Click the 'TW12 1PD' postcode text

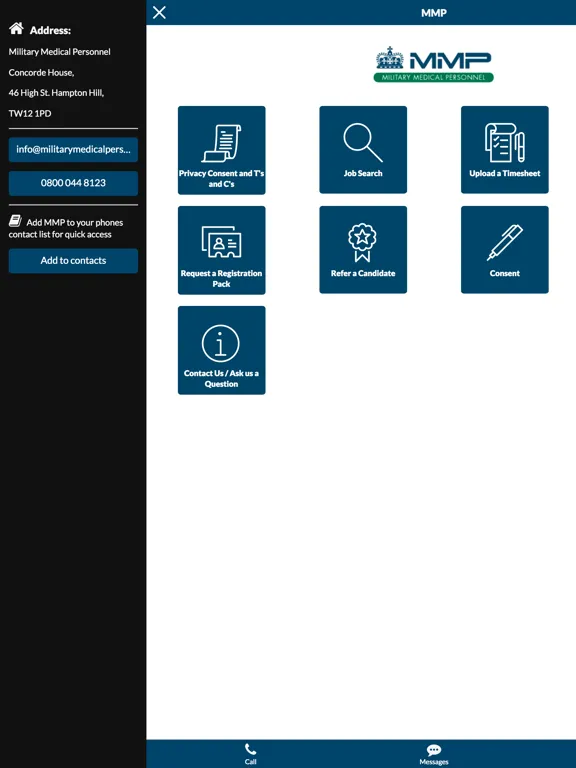coord(30,114)
